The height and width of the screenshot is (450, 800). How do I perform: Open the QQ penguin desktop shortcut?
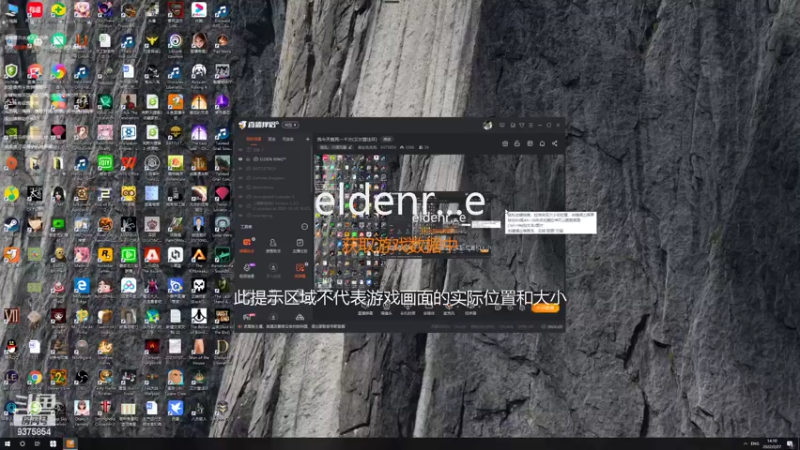point(11,347)
